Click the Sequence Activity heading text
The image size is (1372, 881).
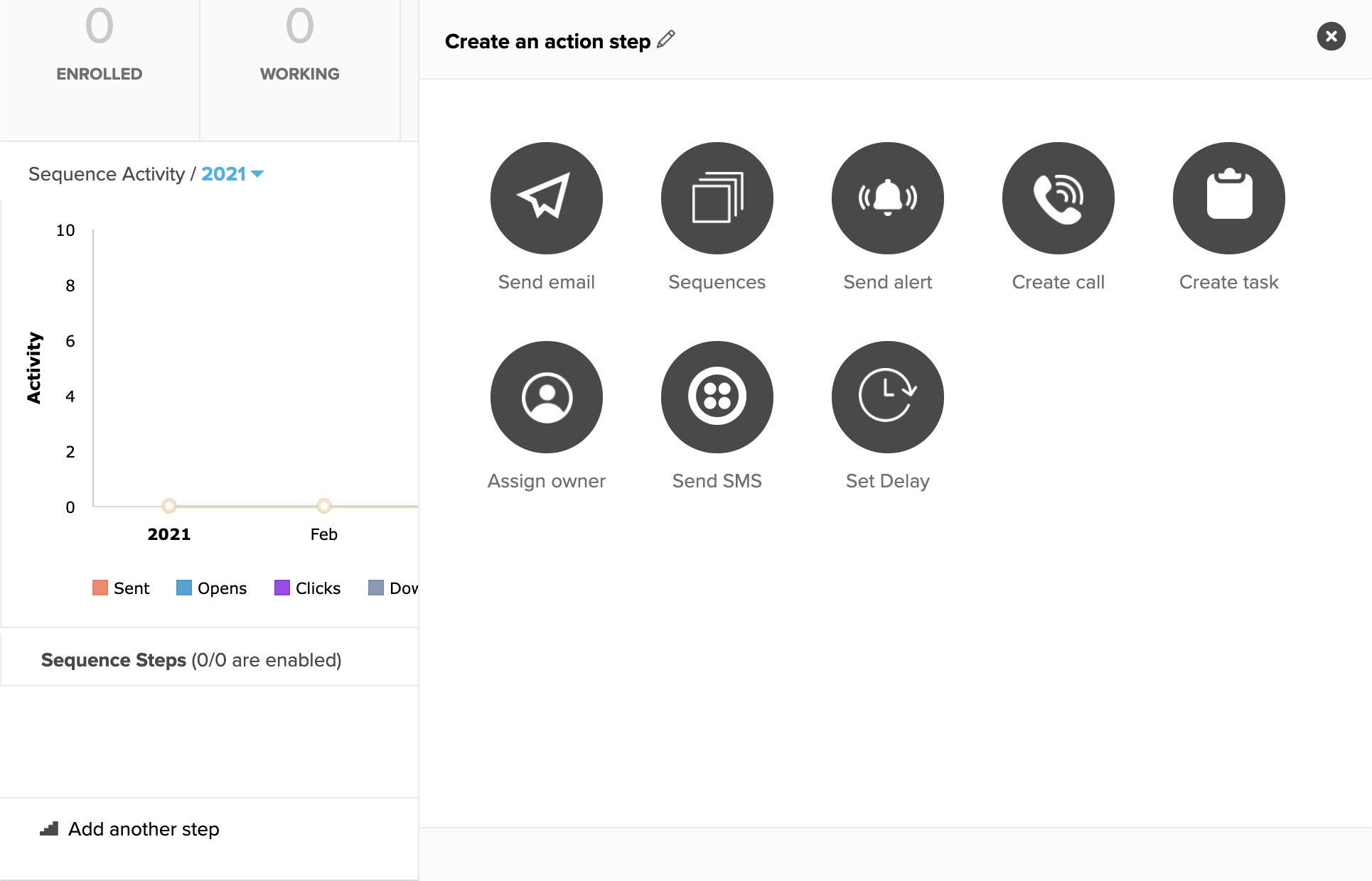coord(107,174)
